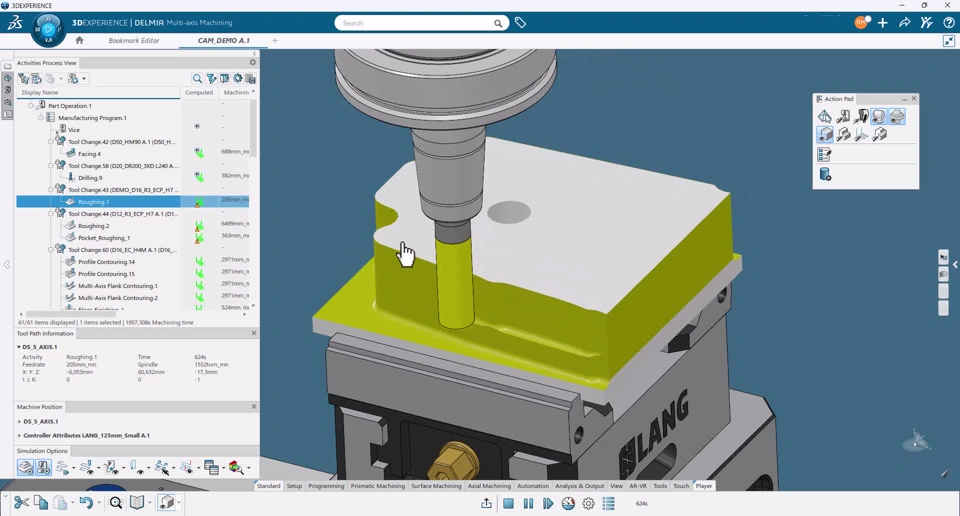
Task: Click the 3DEXPERIENCE compass play button
Action: (x=48, y=28)
